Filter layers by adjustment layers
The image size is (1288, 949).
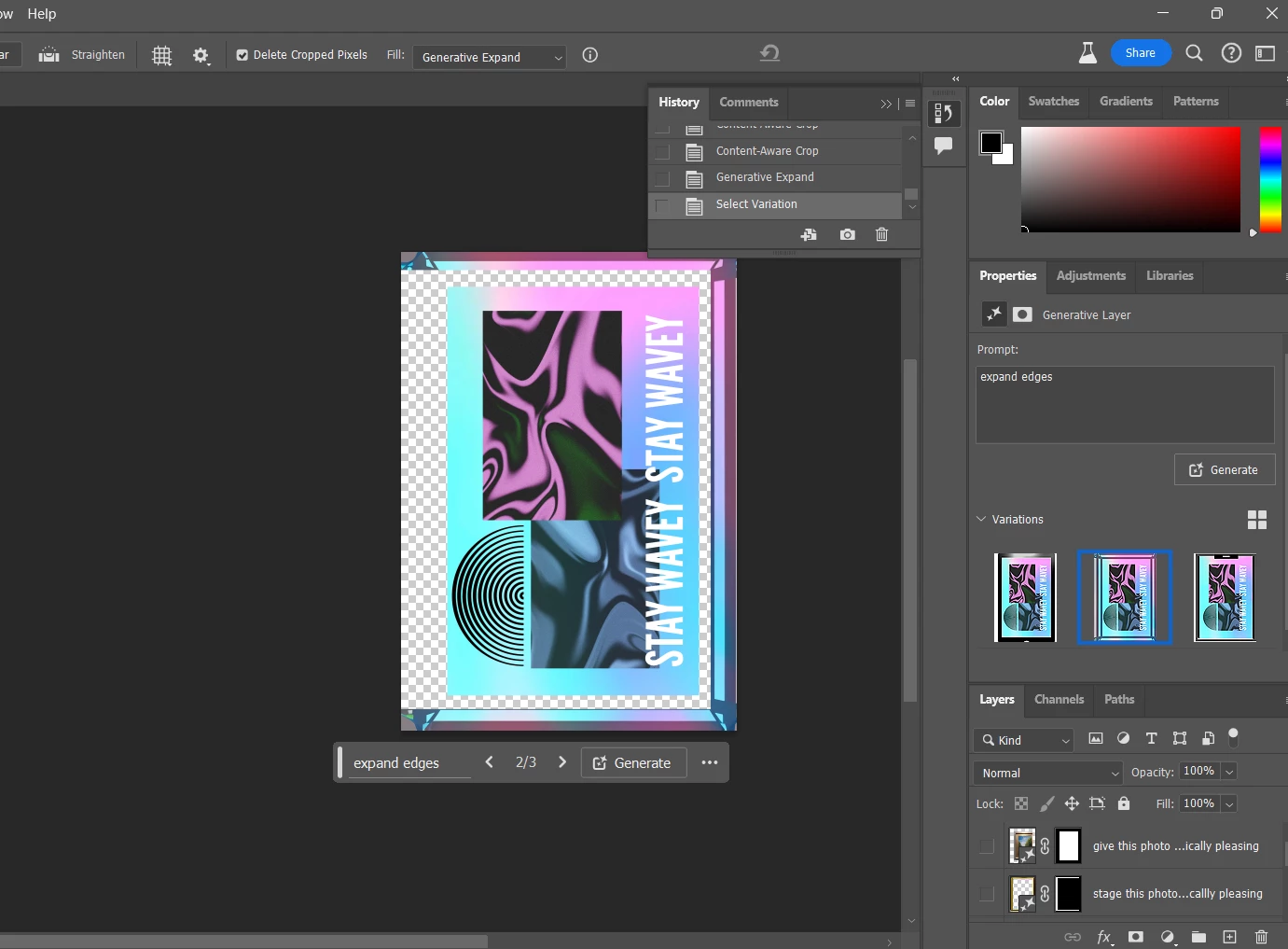(1124, 739)
